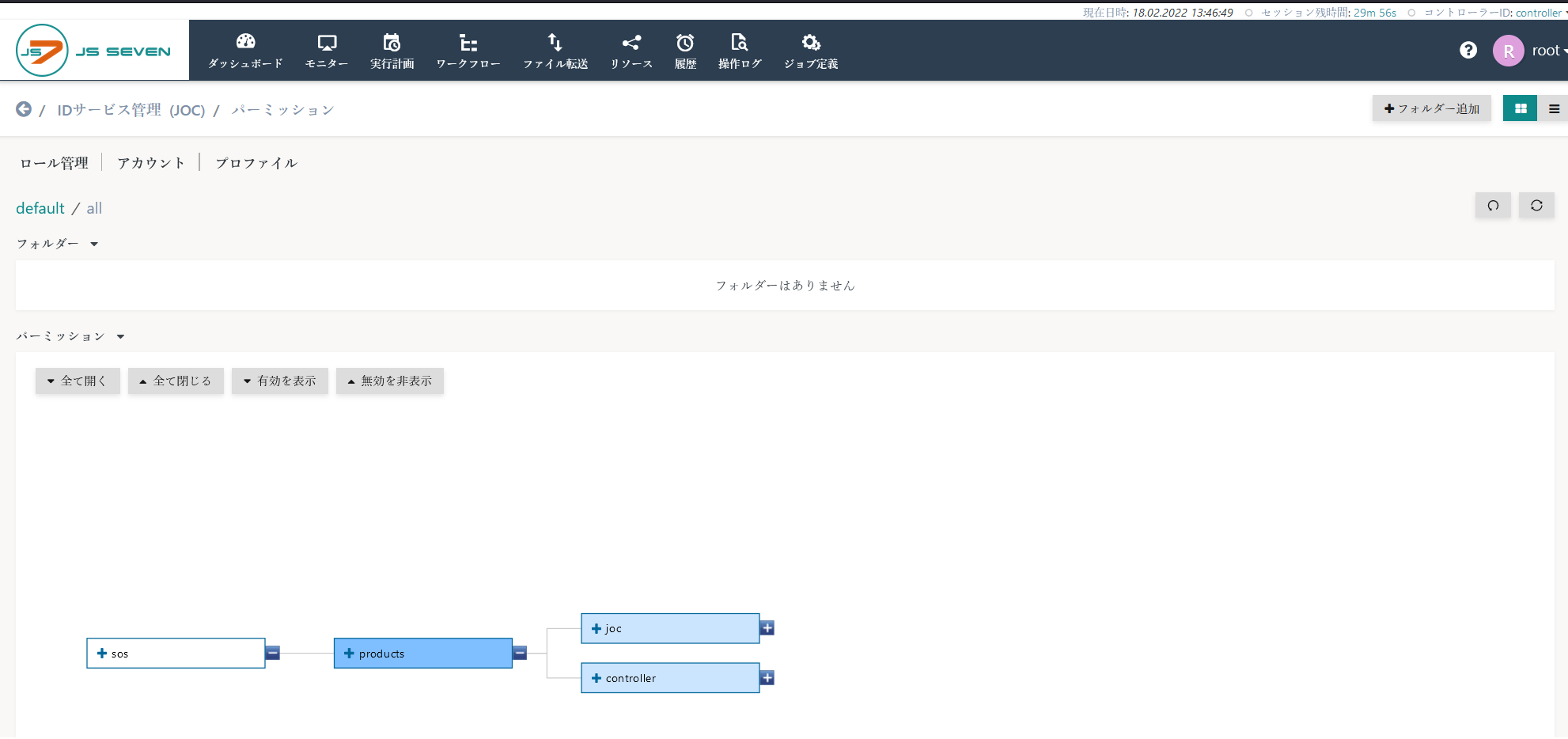The width and height of the screenshot is (1568, 739).
Task: Toggle 無効を非表示 to hide disabled permissions
Action: tap(389, 381)
